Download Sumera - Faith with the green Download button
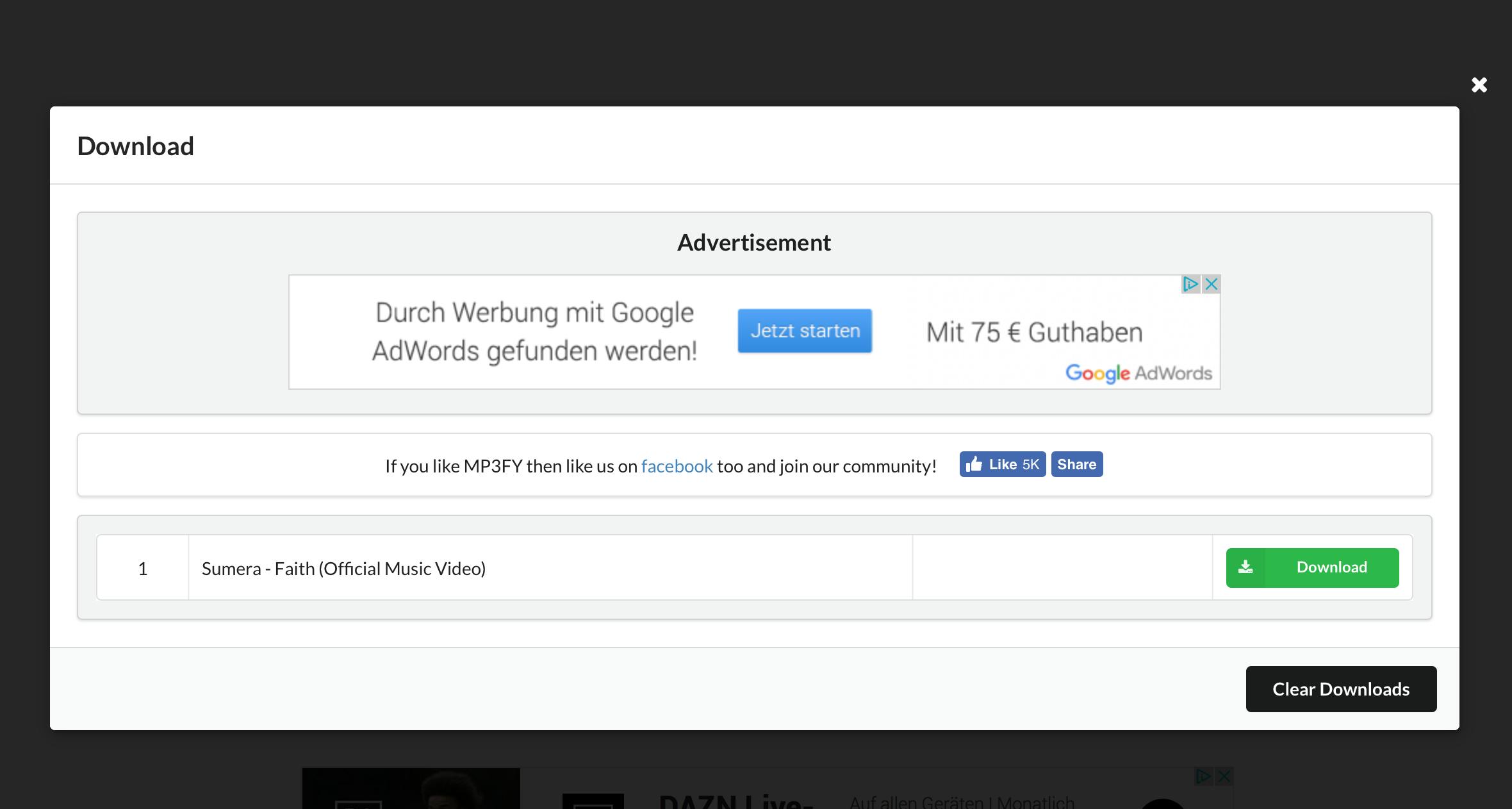The image size is (1512, 809). (1331, 567)
